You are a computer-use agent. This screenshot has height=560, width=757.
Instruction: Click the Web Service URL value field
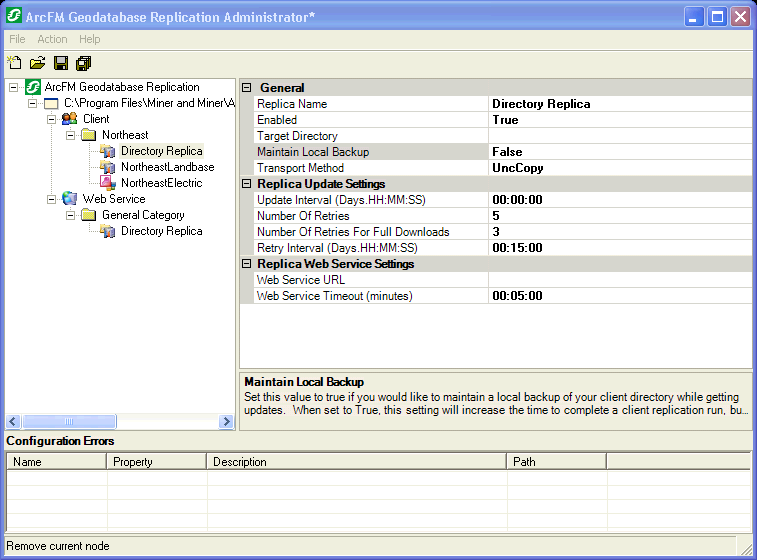(618, 280)
